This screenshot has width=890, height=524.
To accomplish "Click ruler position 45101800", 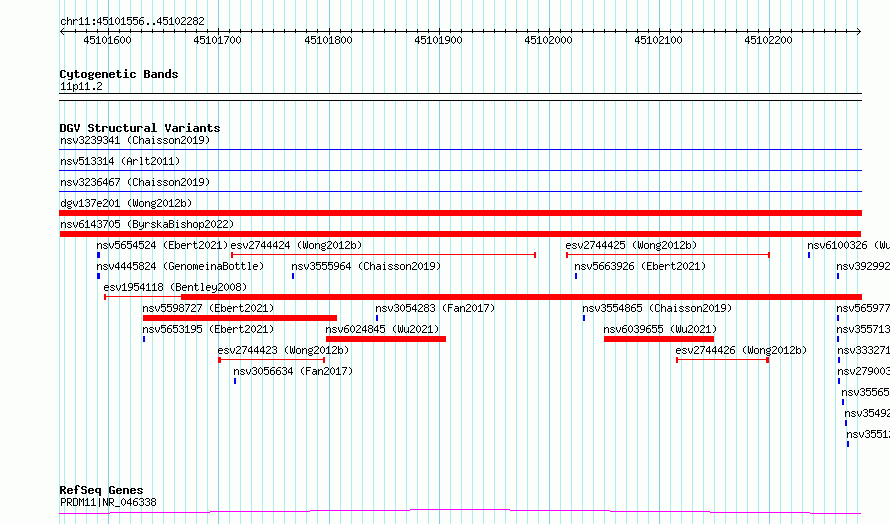I will (x=328, y=40).
